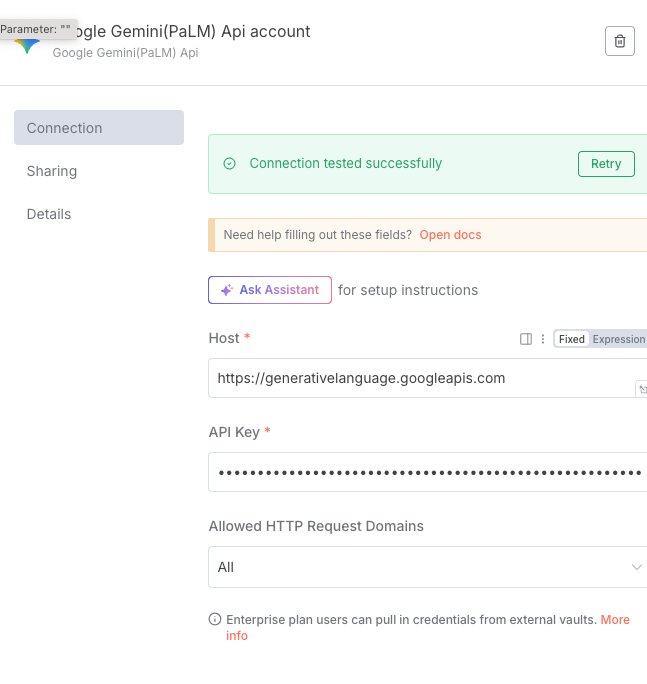The image size is (647, 684).
Task: Click the Host field expand editor icon
Action: tap(641, 388)
